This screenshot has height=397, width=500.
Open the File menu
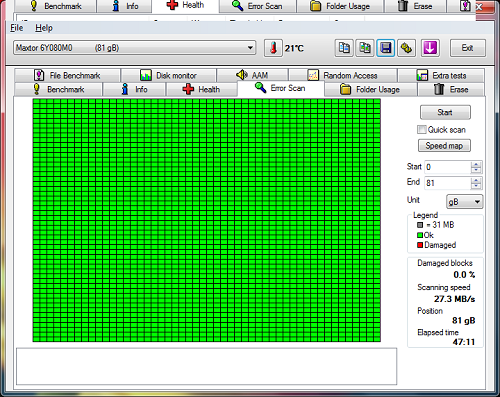pos(17,28)
